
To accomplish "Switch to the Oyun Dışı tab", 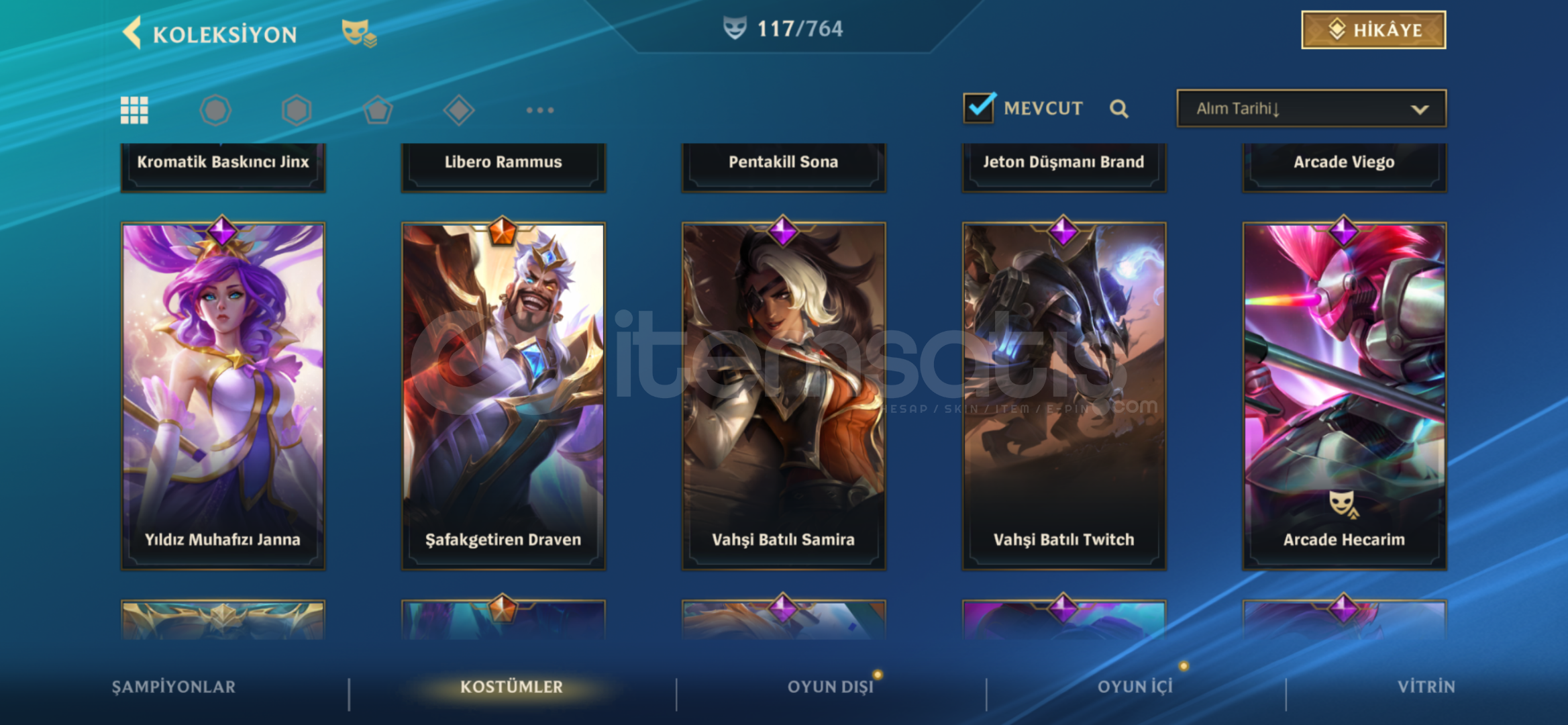I will pos(831,687).
